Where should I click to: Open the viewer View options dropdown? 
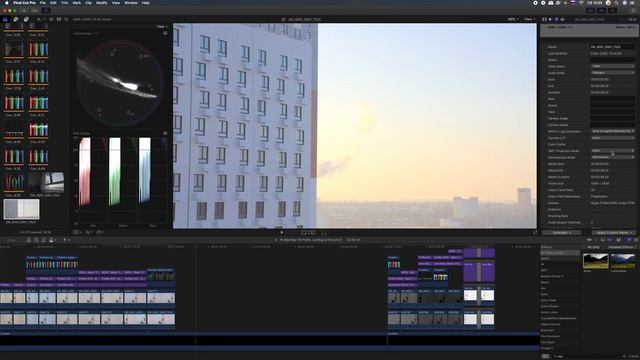[529, 19]
